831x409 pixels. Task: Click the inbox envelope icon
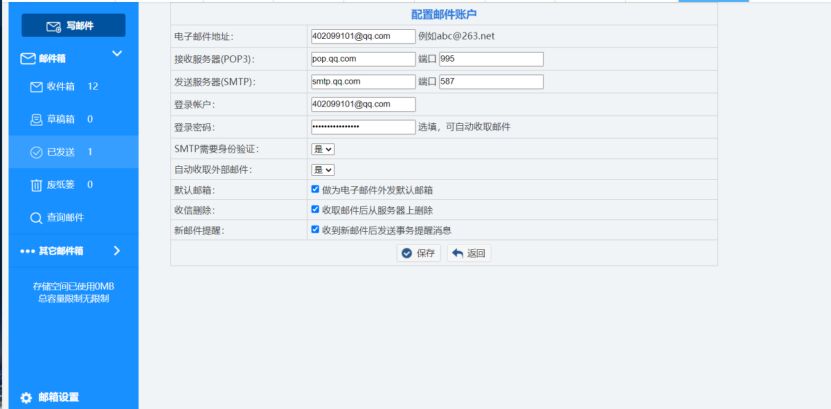coord(36,87)
